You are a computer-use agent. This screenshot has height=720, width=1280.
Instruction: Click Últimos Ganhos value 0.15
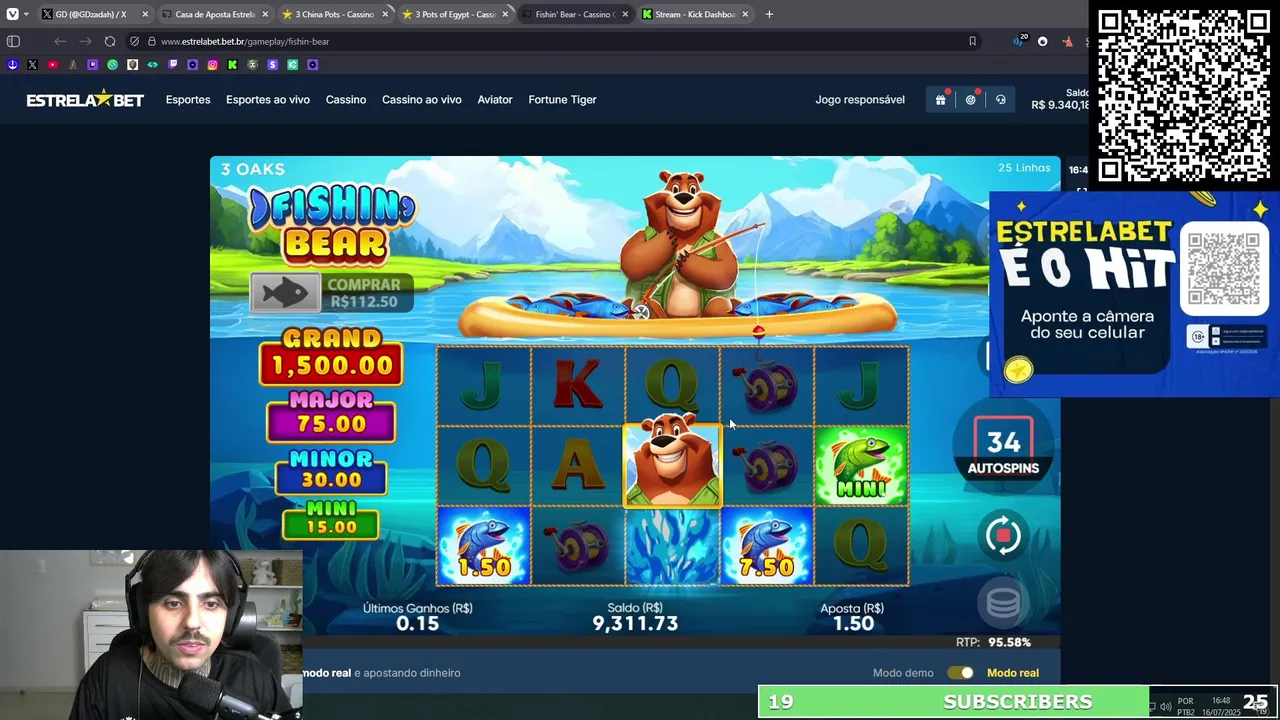[x=417, y=624]
